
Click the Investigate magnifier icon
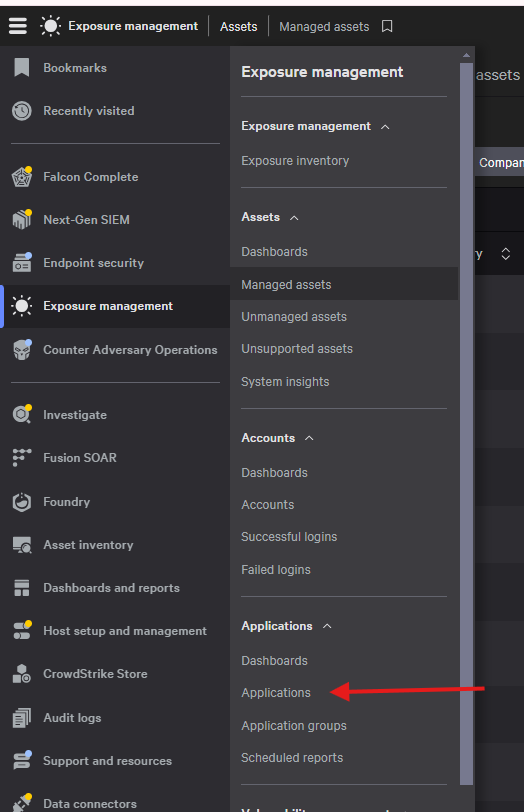pyautogui.click(x=22, y=414)
